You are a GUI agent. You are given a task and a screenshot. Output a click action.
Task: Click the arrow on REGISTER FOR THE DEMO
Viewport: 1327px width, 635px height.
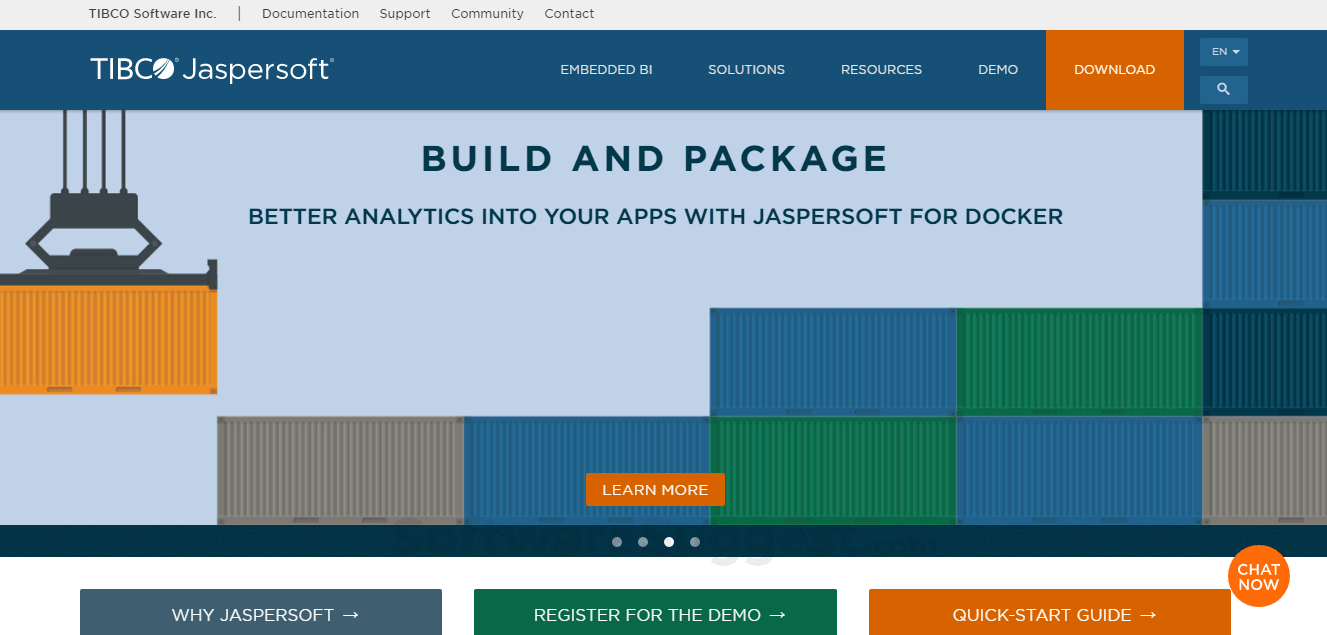[x=777, y=615]
